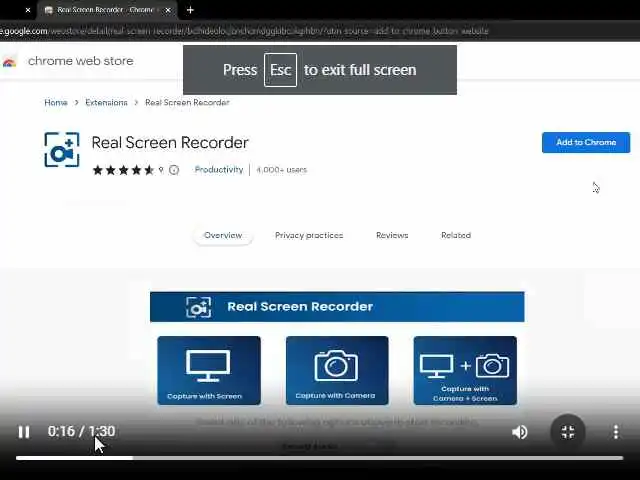The width and height of the screenshot is (640, 480).
Task: Click the 0:16 / 1:30 time display
Action: point(81,431)
